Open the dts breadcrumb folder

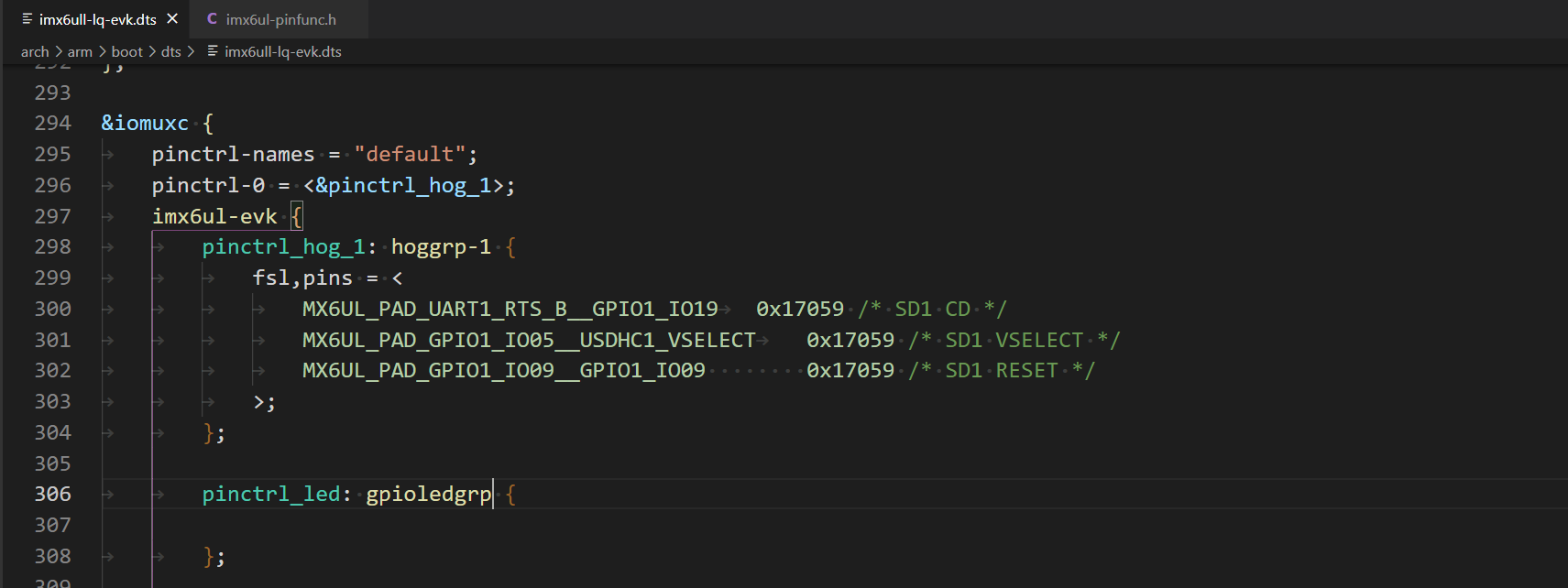(x=170, y=51)
